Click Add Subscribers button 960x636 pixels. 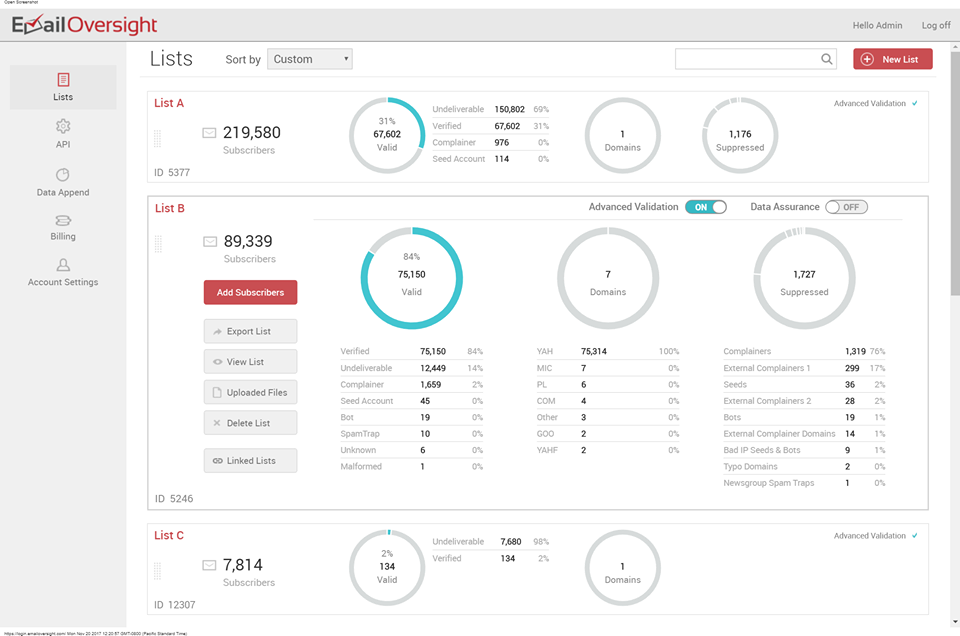[x=250, y=292]
